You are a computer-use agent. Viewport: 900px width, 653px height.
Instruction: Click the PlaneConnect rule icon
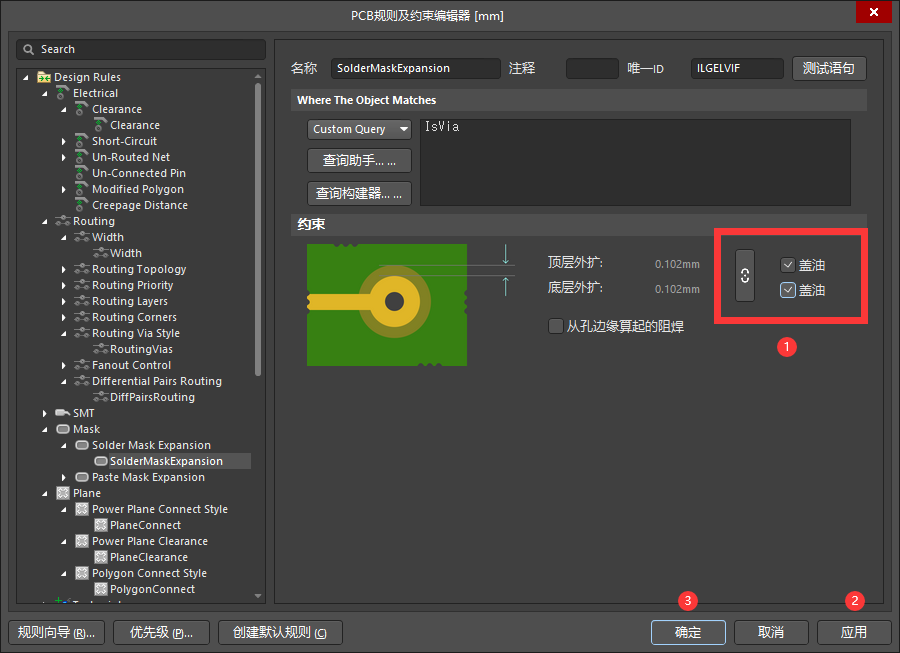pos(101,525)
